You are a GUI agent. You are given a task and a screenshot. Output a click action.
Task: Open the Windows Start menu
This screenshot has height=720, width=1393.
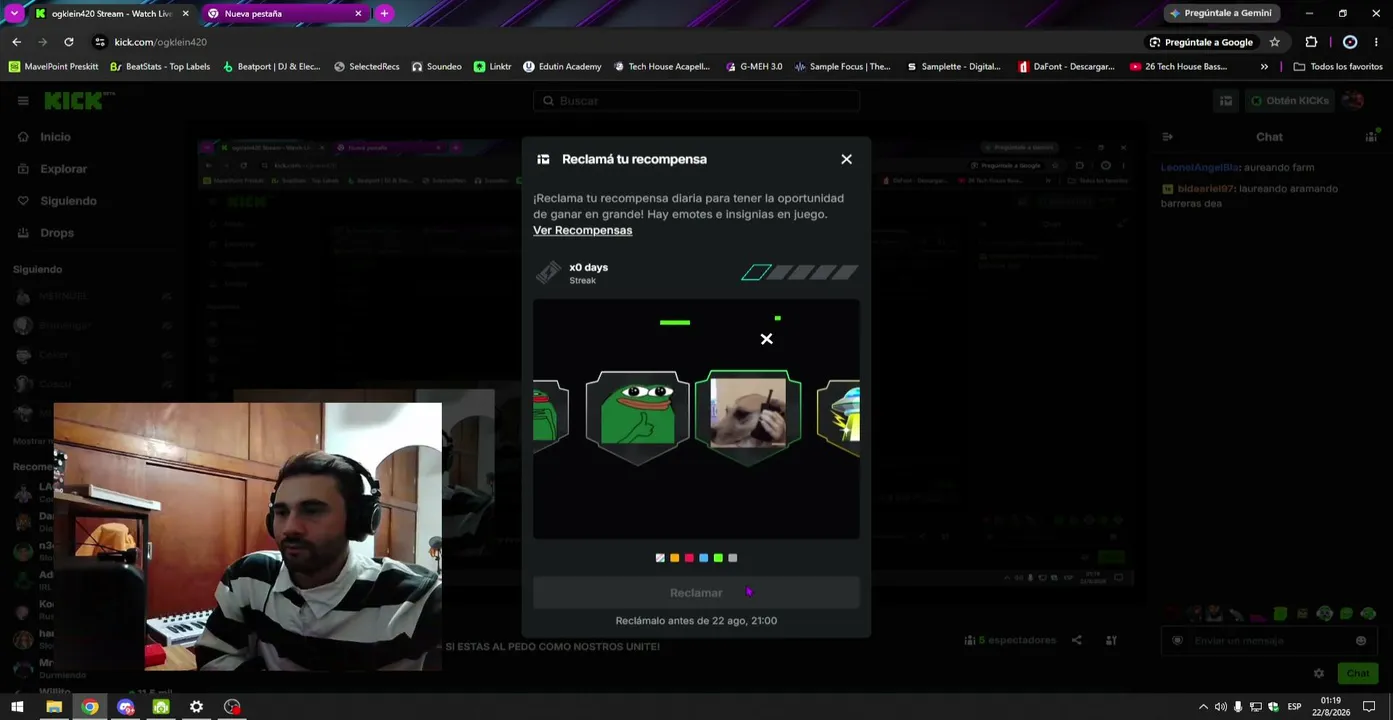tap(17, 707)
